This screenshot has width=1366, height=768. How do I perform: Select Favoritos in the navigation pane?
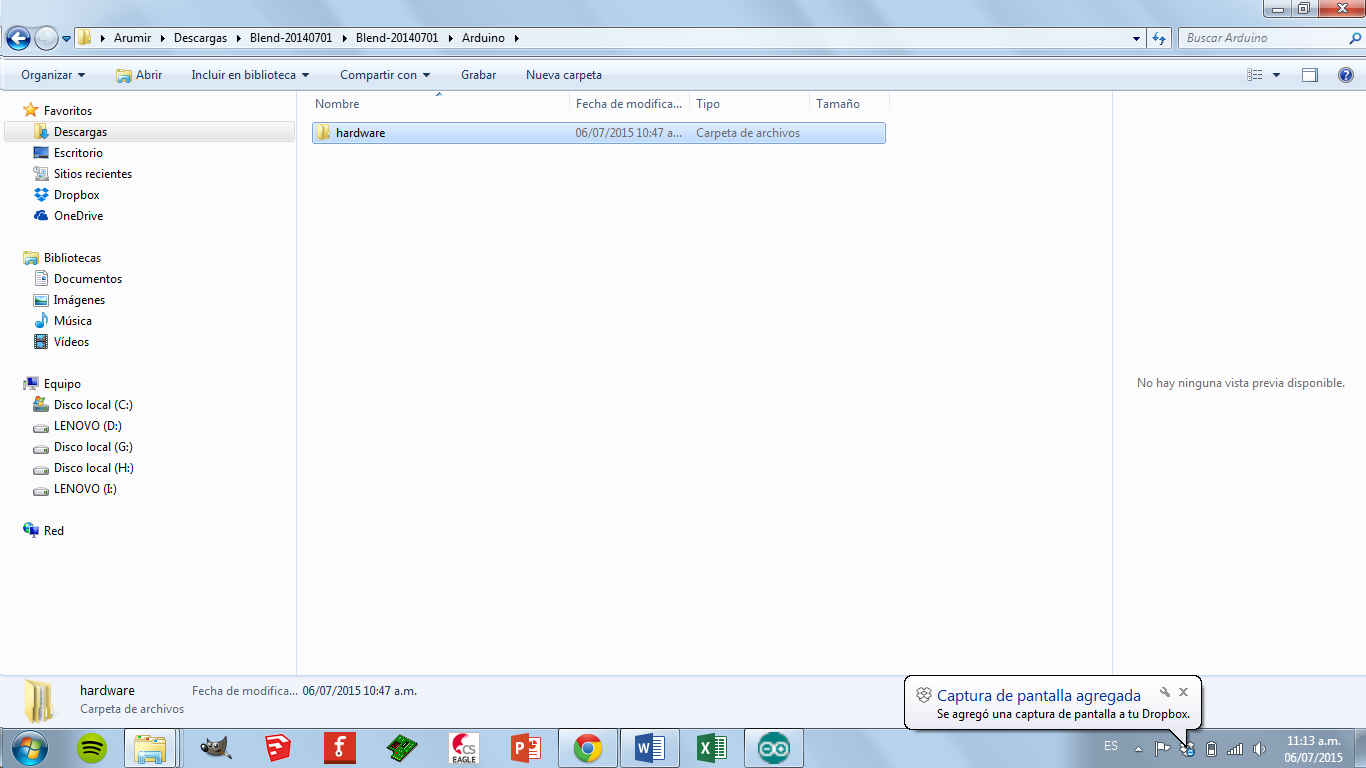(x=68, y=111)
